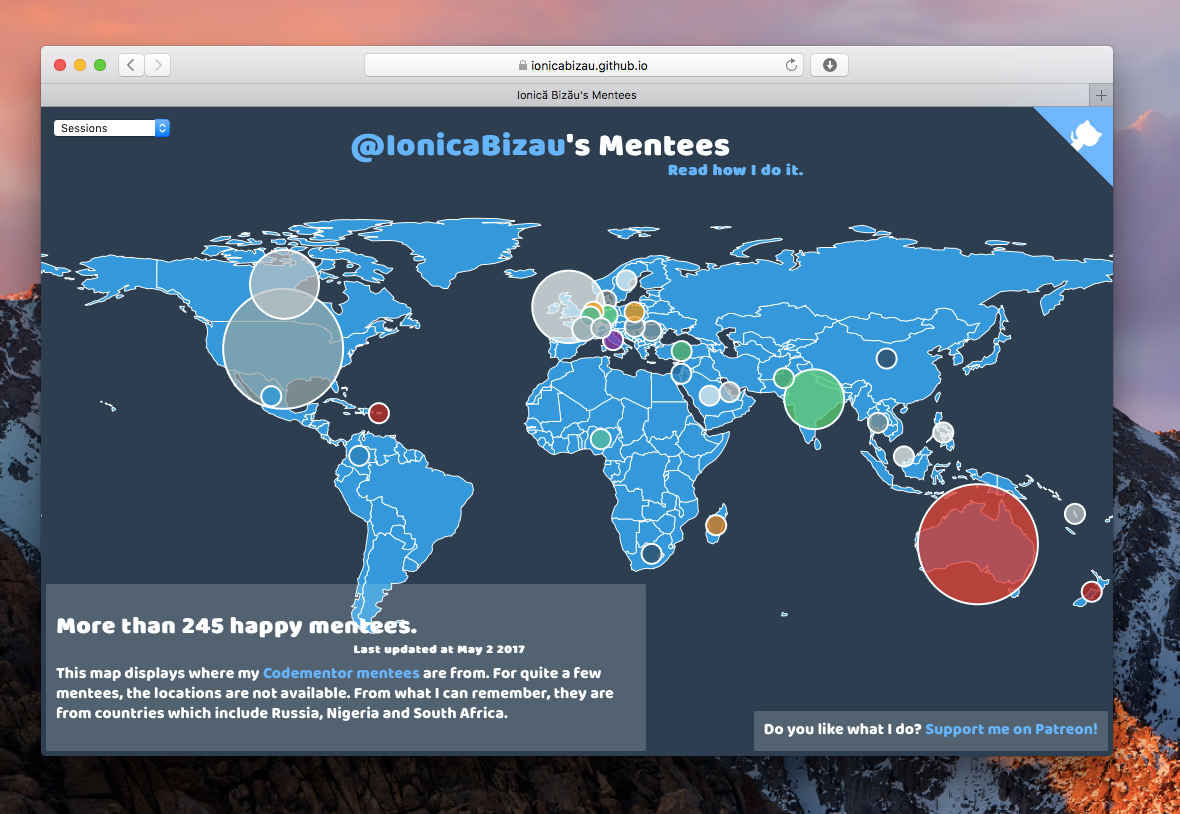Select the bubble on South Africa
Screen dimensions: 1180x814
[652, 554]
